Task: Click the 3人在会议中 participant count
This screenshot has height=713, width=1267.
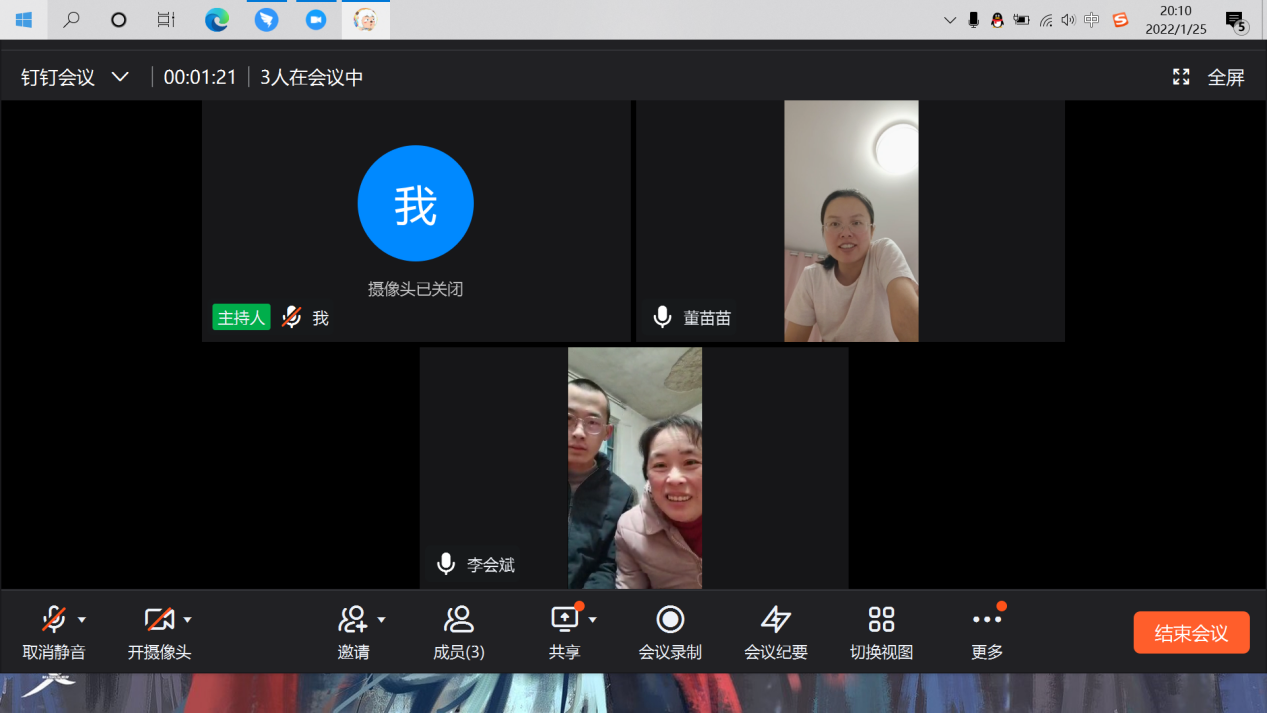Action: (312, 77)
